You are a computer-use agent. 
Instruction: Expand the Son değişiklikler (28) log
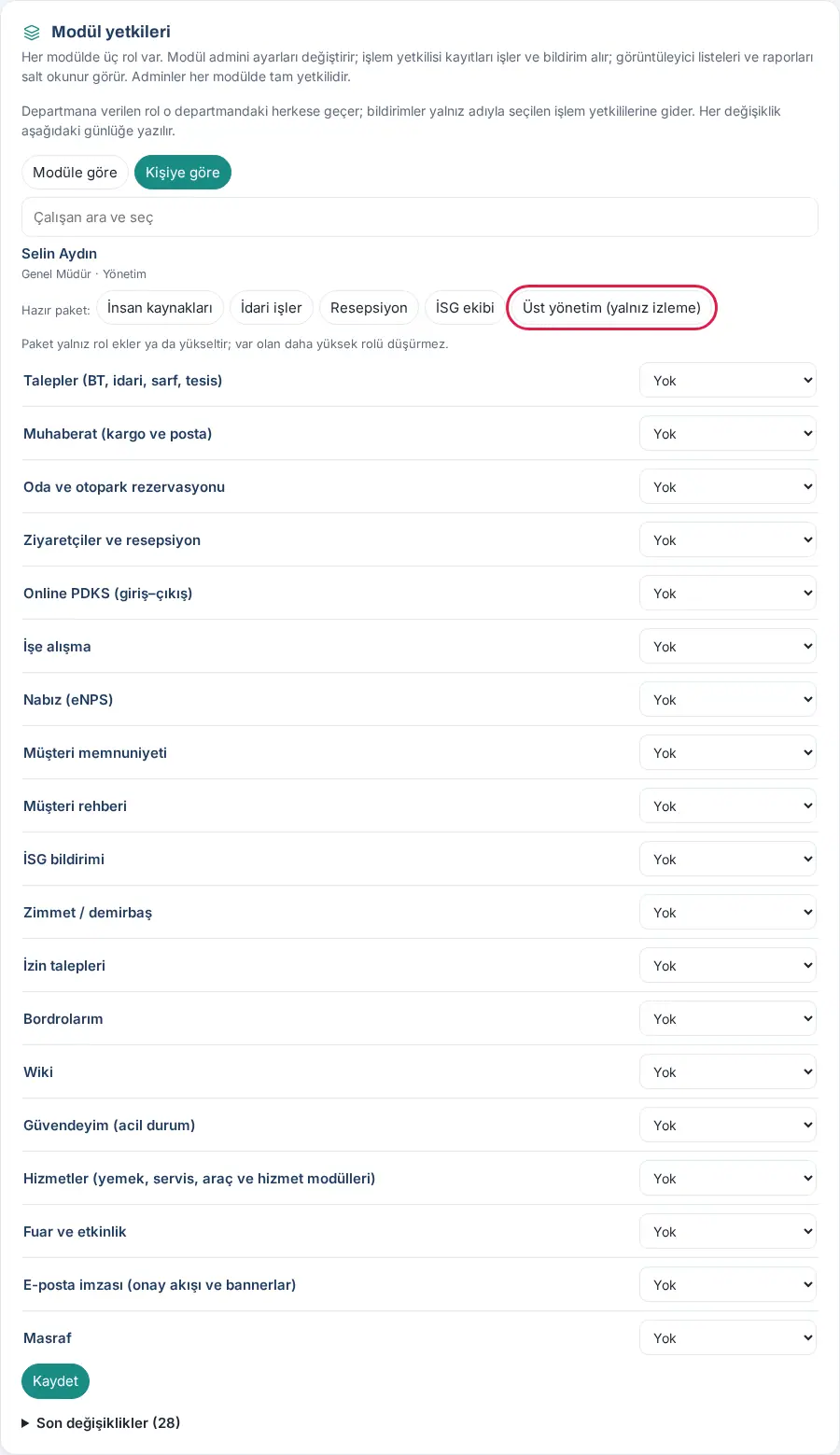(101, 1423)
